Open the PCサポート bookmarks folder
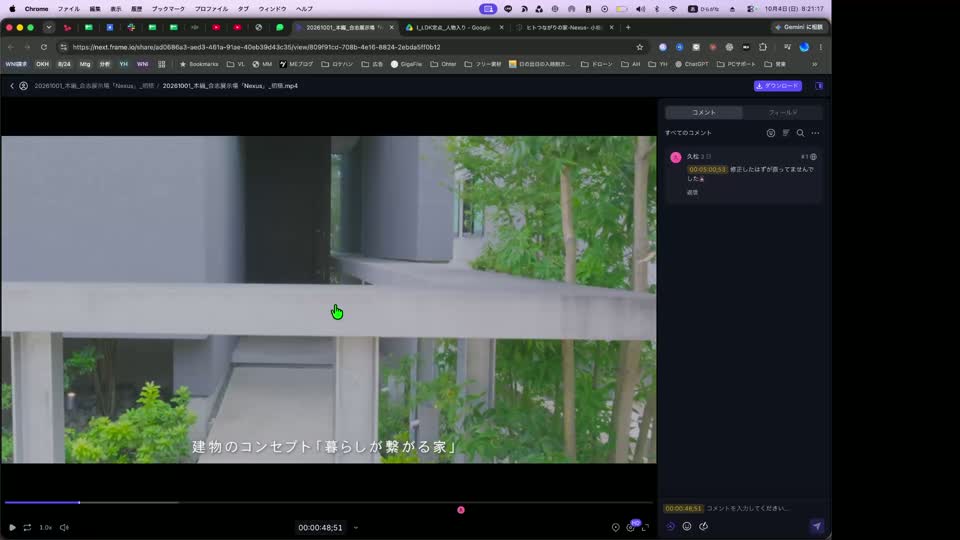 736,64
